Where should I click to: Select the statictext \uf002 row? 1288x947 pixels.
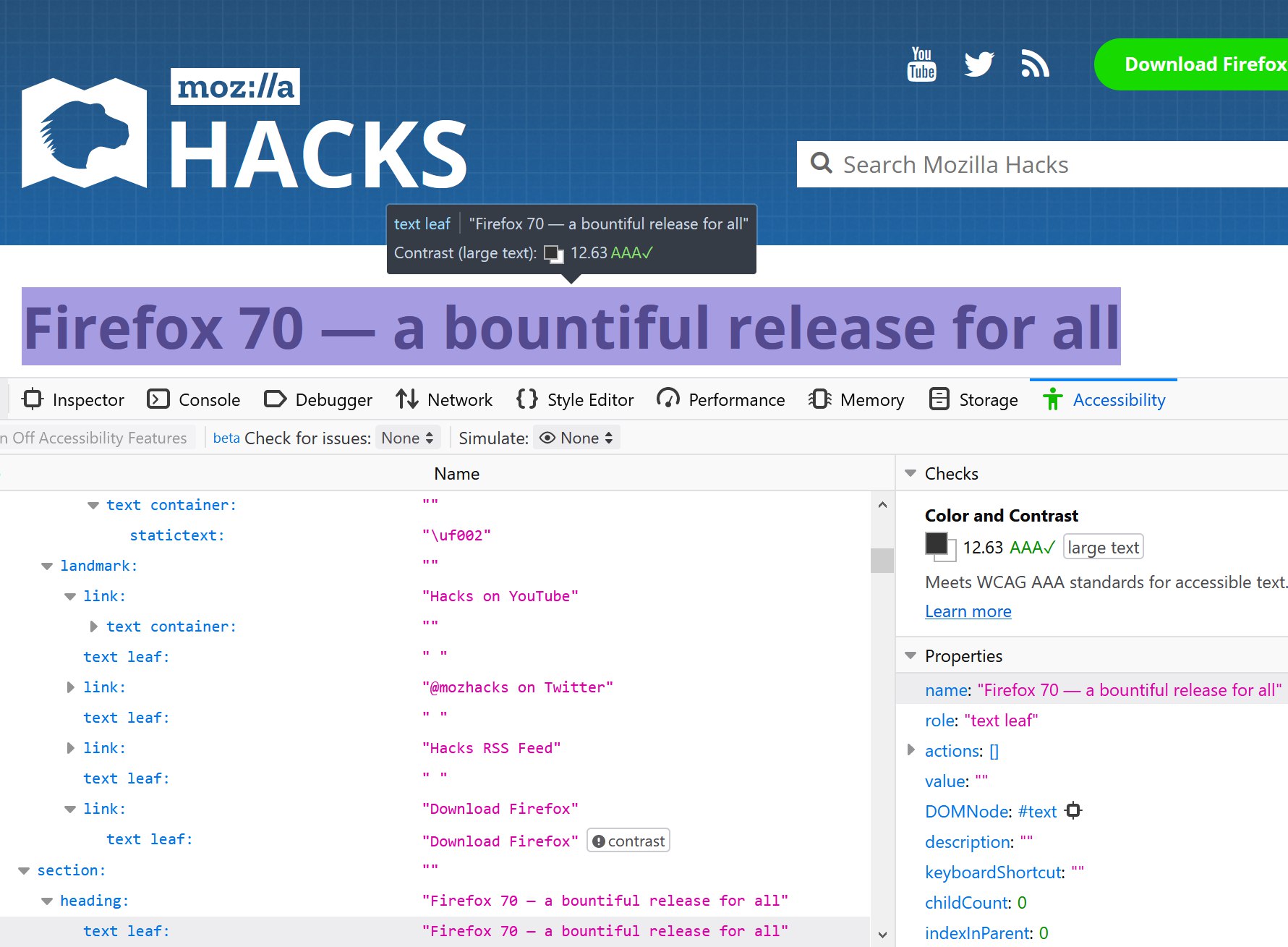coord(435,535)
